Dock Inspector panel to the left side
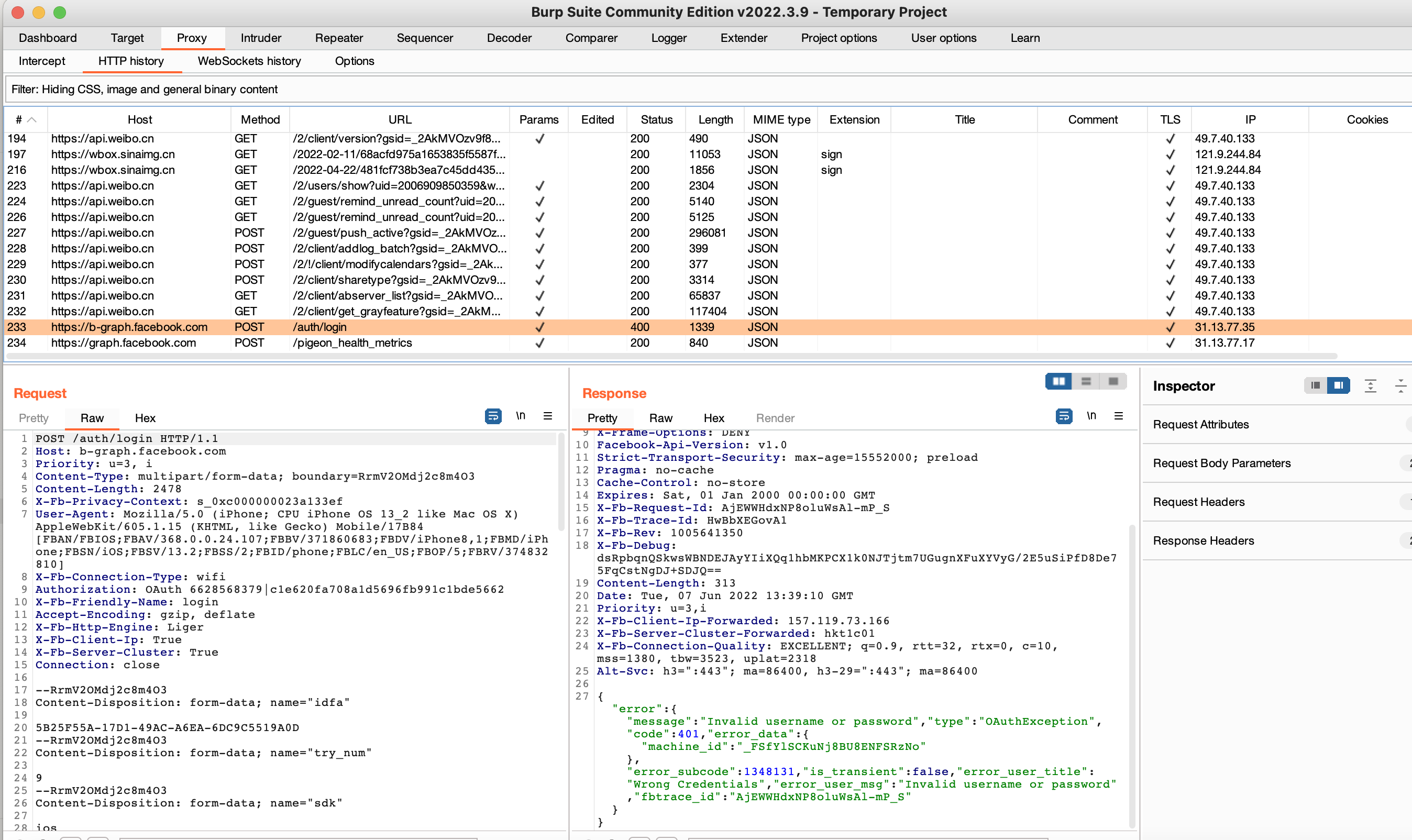Screen dimensions: 1412x840 pos(1315,385)
